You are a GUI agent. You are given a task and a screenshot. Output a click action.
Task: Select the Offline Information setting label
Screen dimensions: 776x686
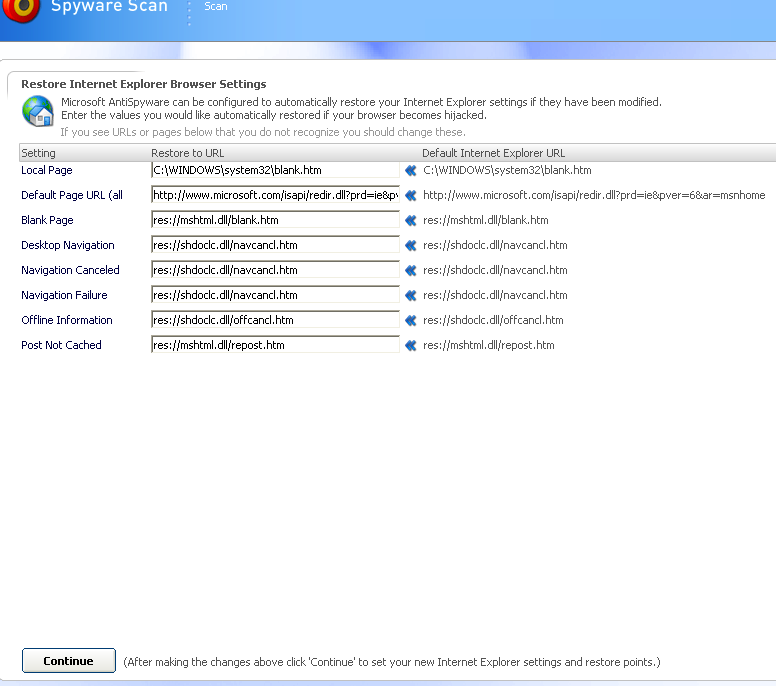[x=67, y=320]
